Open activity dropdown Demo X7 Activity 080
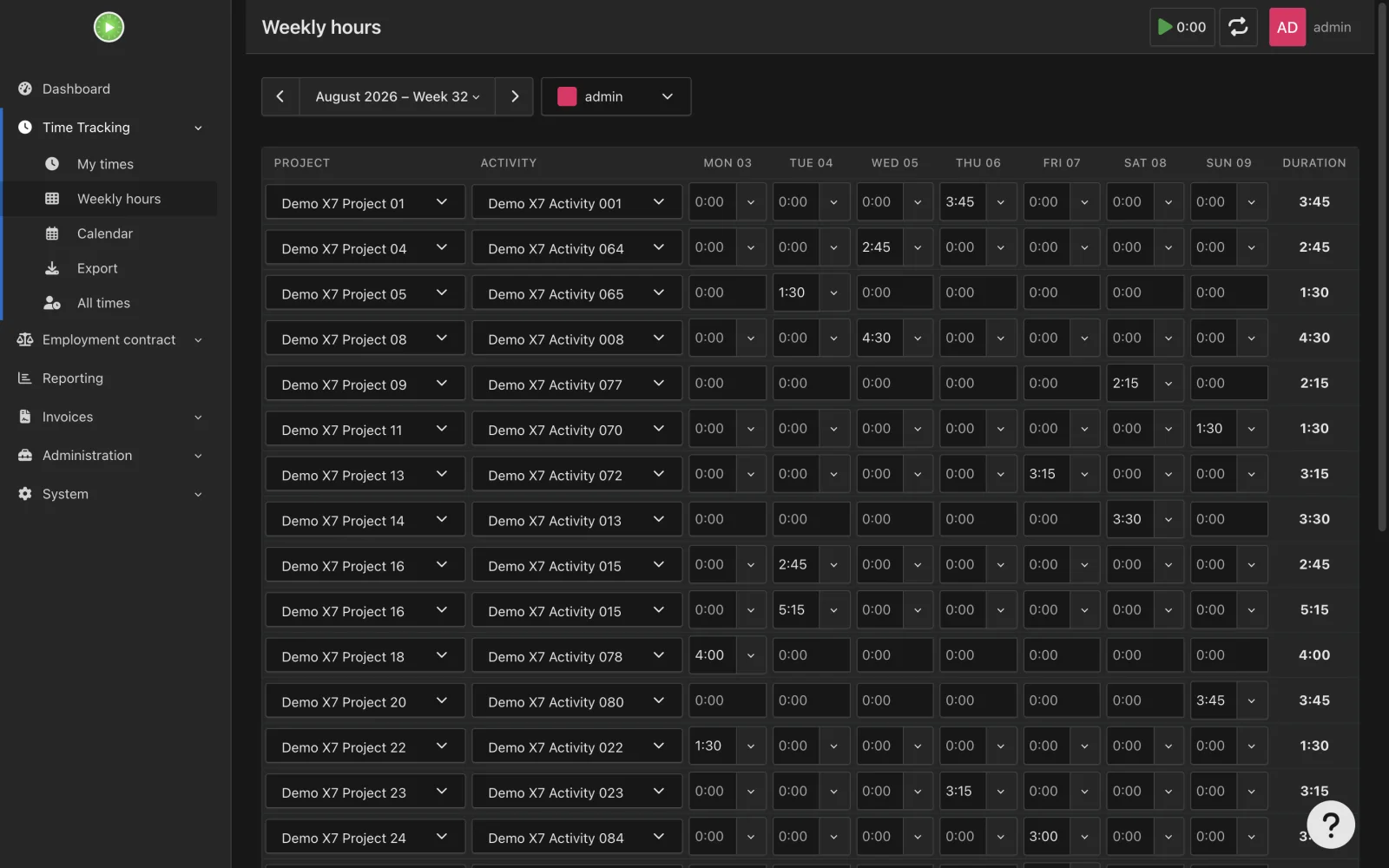 coord(576,701)
